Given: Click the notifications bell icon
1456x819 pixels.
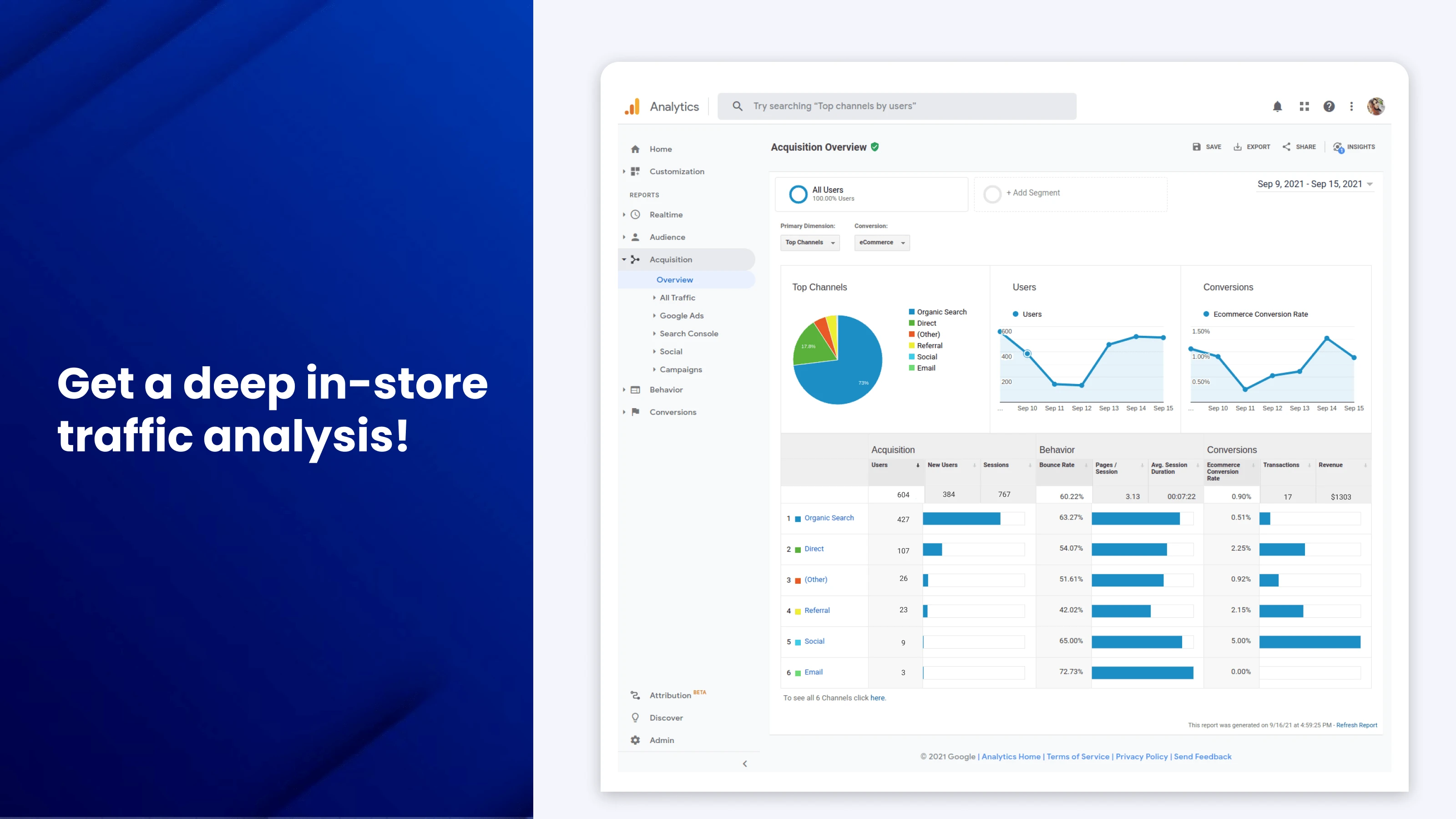Looking at the screenshot, I should click(1277, 106).
